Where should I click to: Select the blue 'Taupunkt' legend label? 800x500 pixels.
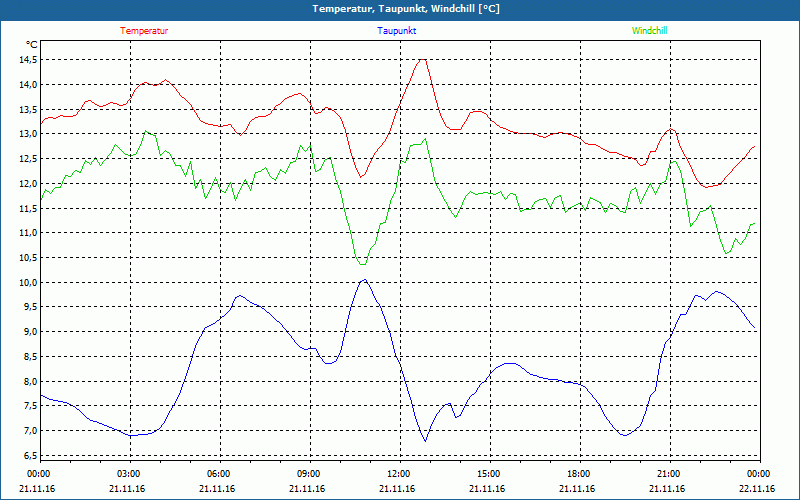396,31
